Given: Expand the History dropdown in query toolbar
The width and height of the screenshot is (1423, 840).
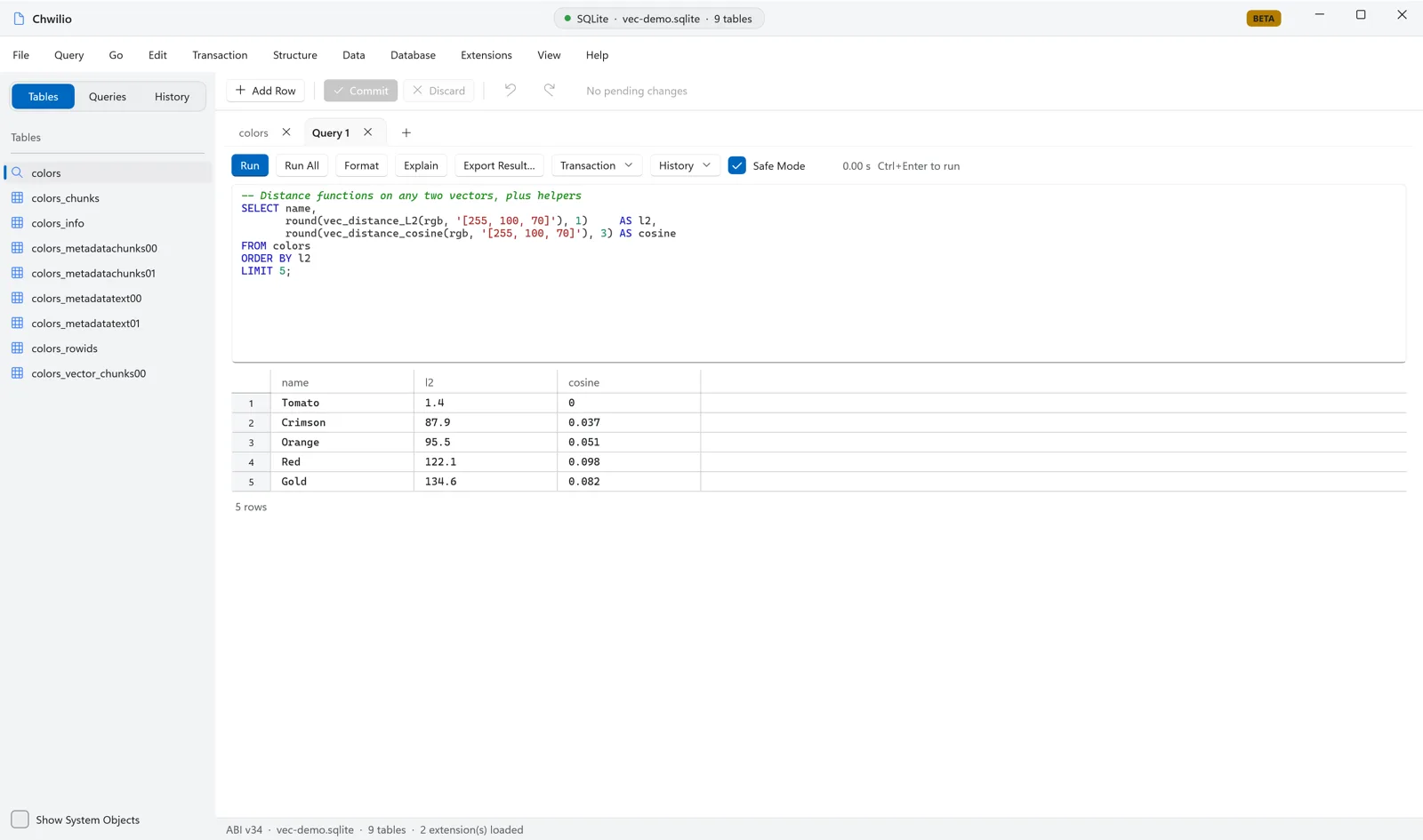Looking at the screenshot, I should point(685,165).
